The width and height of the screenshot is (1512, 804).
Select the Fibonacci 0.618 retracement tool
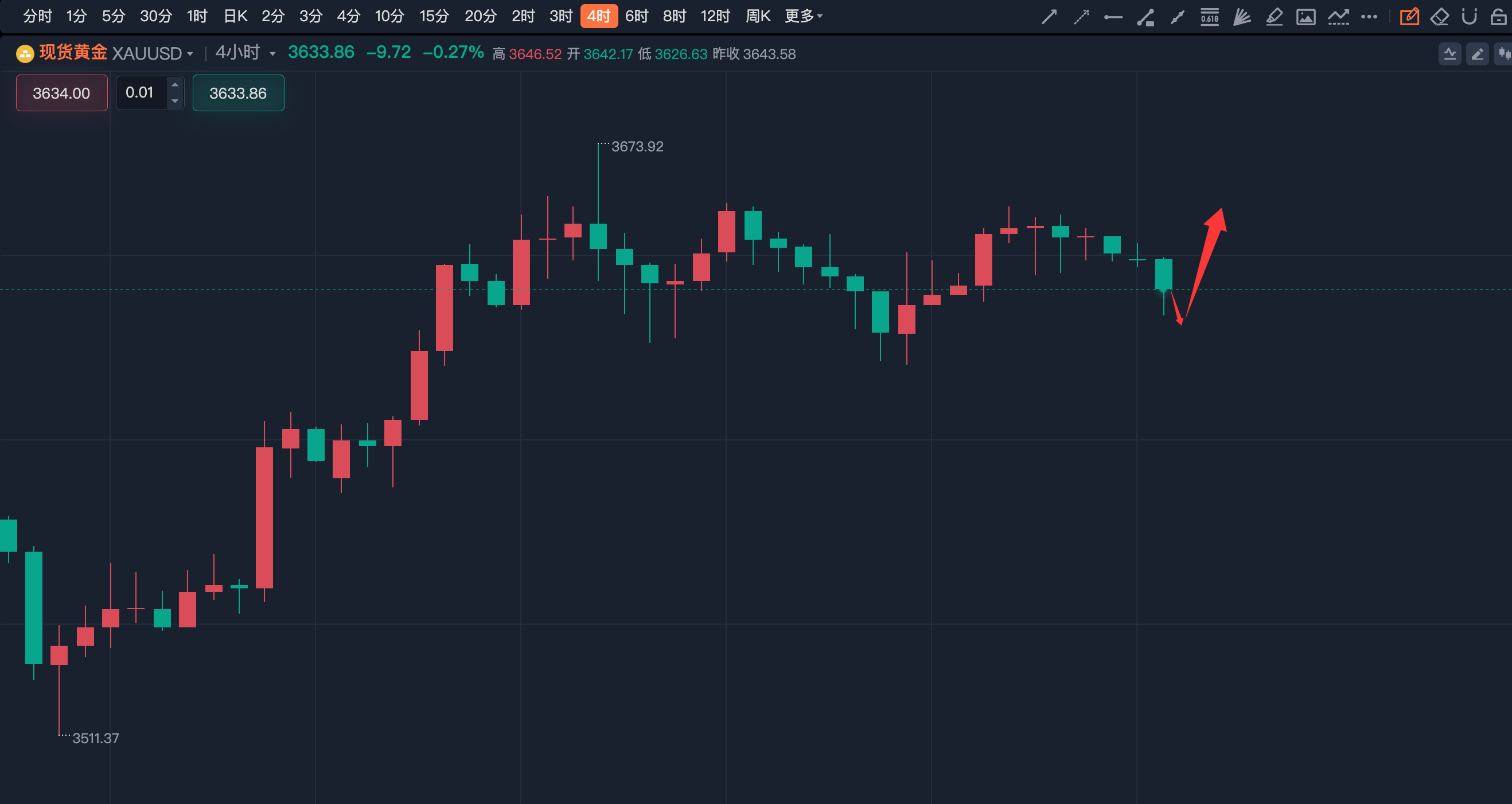tap(1209, 17)
